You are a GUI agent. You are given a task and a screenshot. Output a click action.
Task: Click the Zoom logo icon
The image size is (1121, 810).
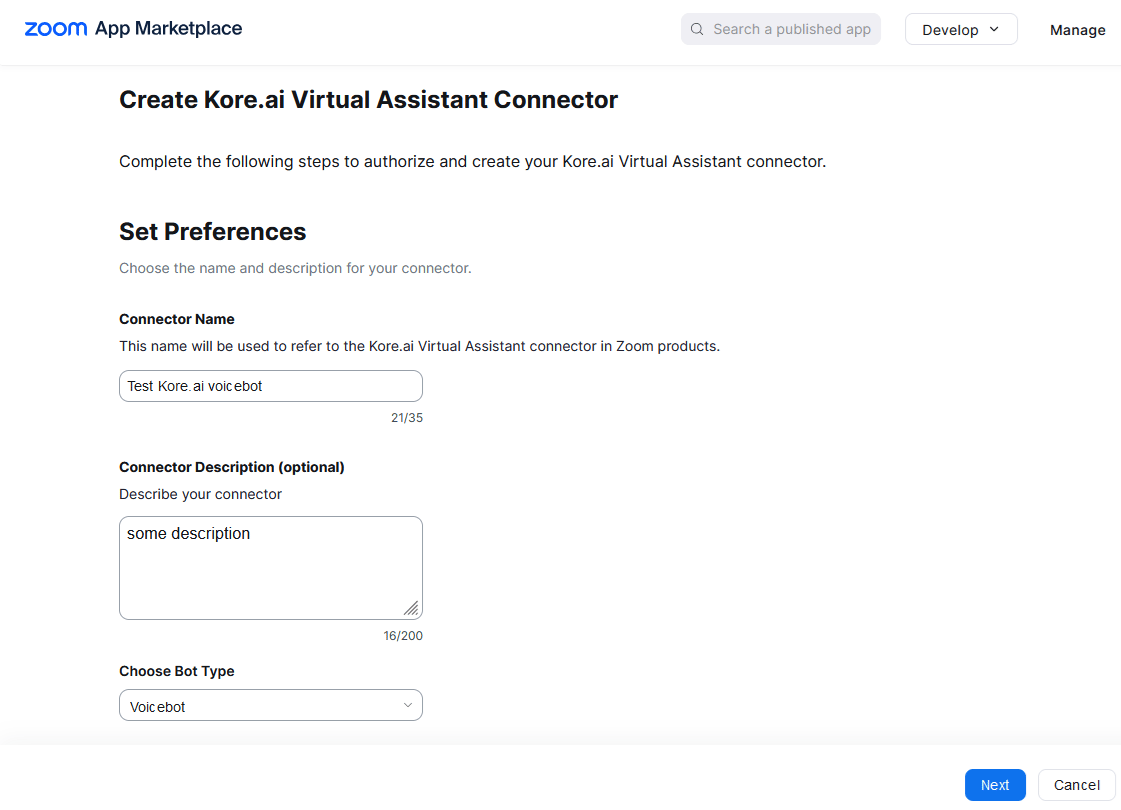click(56, 29)
